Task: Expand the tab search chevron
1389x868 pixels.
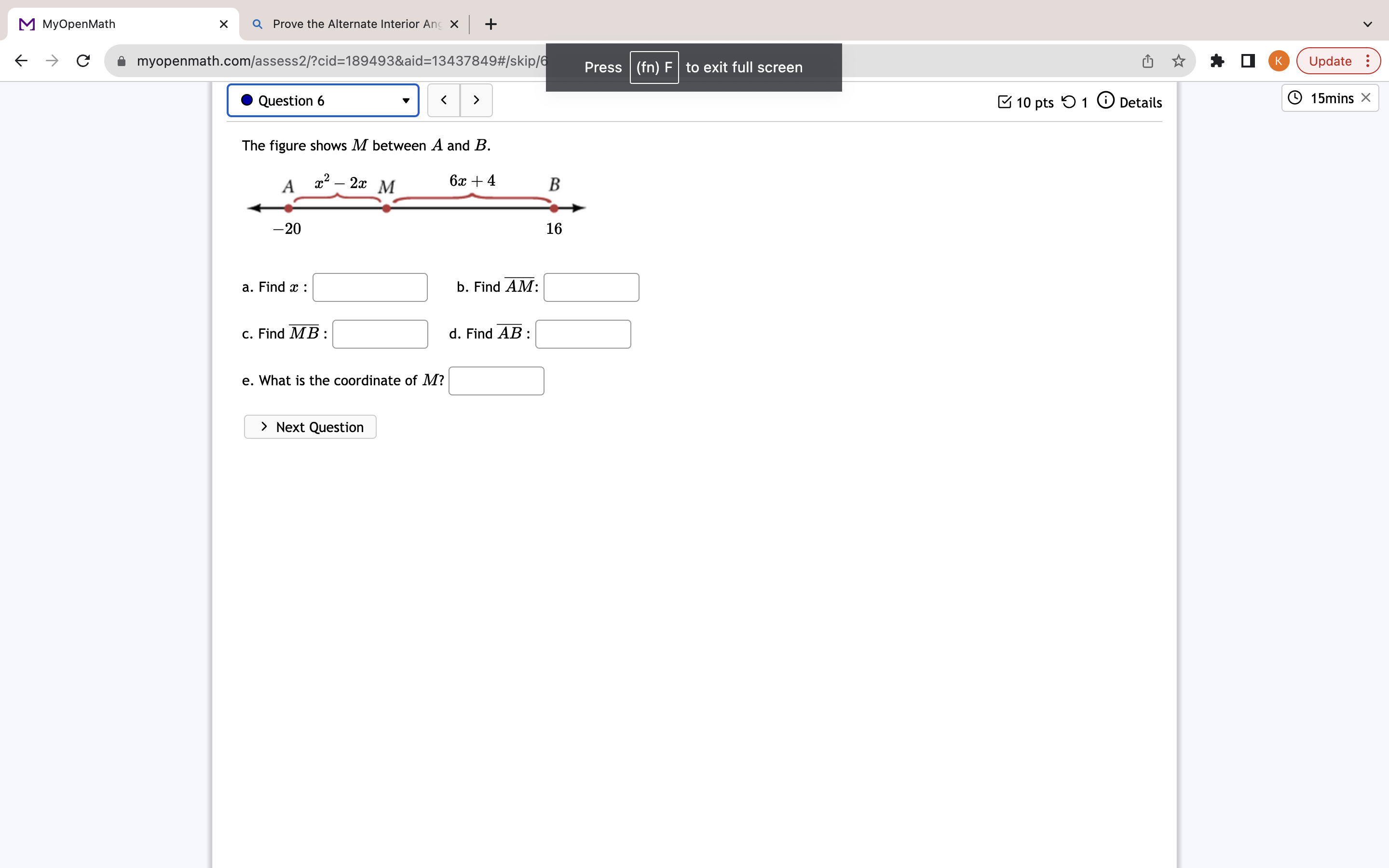Action: [1367, 24]
